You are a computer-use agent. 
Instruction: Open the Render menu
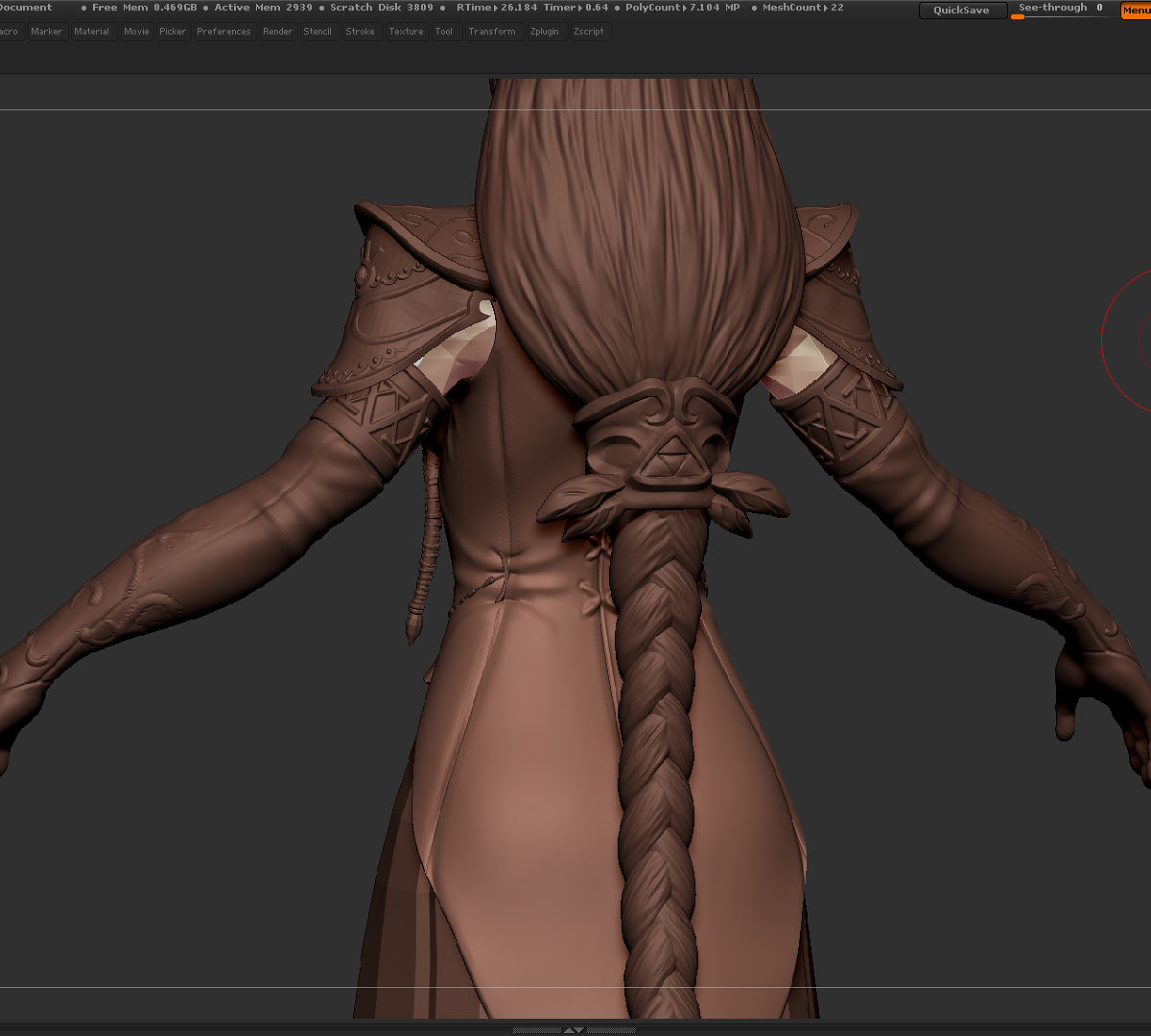(278, 32)
